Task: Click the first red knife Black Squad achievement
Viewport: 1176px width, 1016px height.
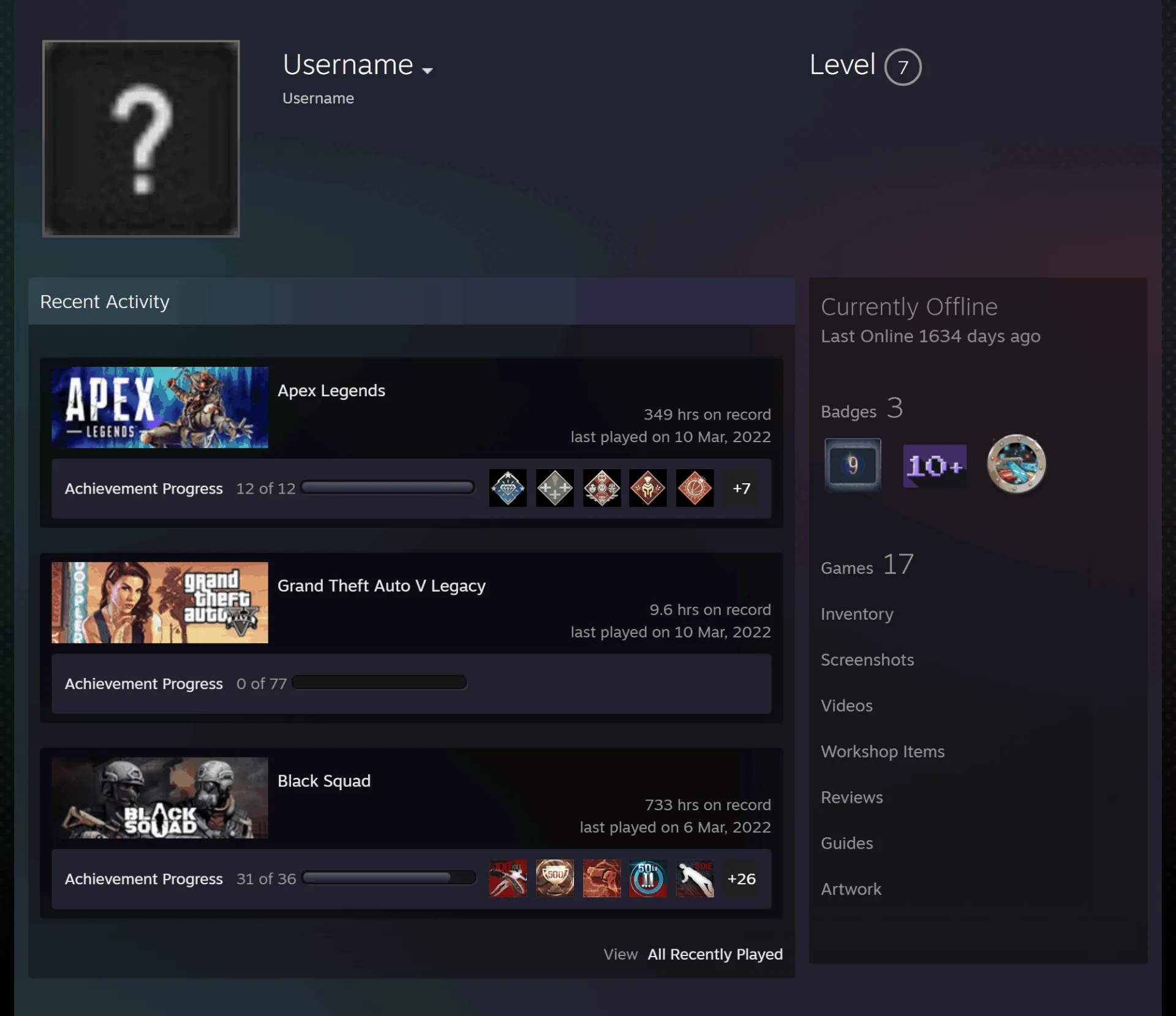Action: pyautogui.click(x=508, y=878)
